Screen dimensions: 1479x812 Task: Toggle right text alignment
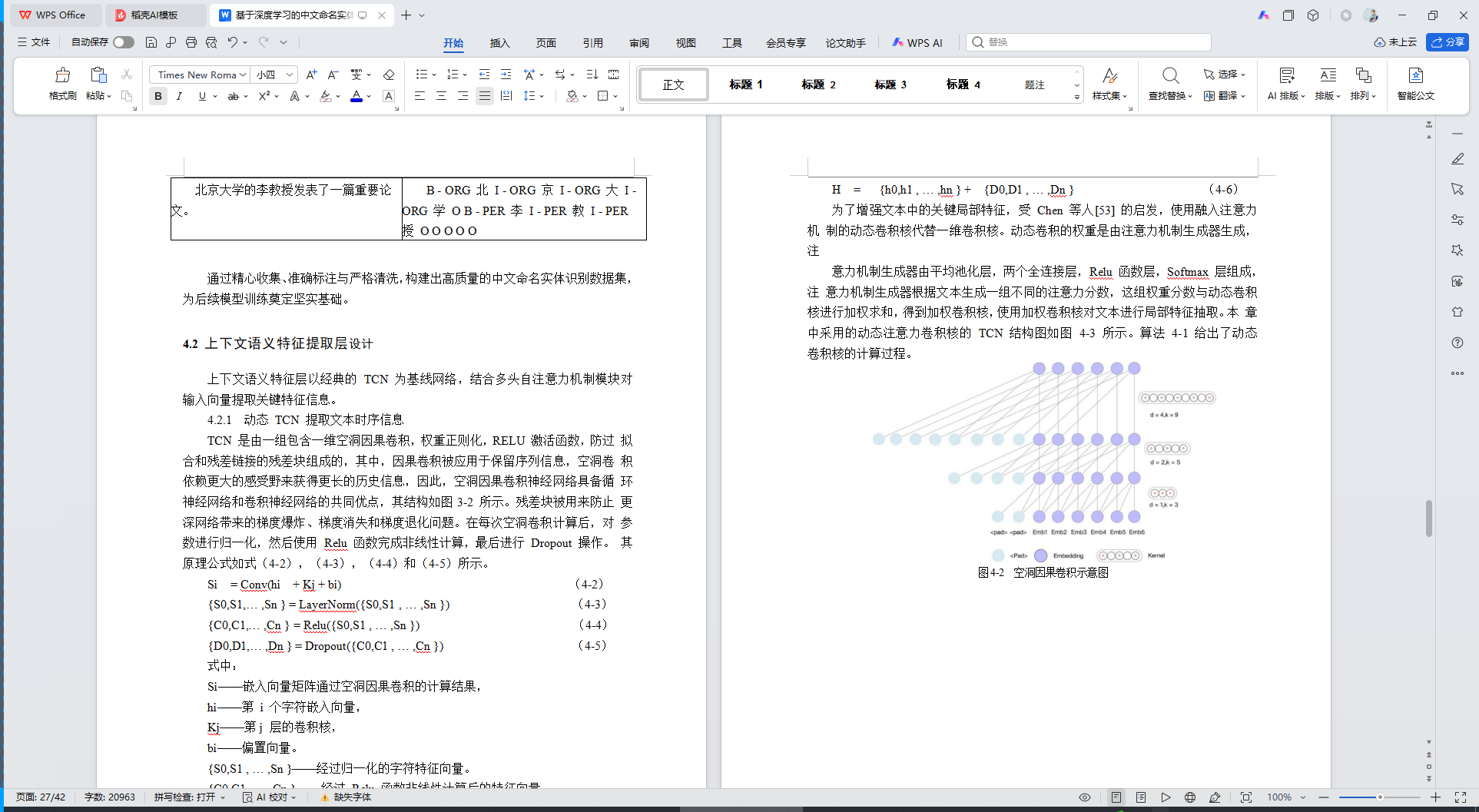click(x=463, y=96)
